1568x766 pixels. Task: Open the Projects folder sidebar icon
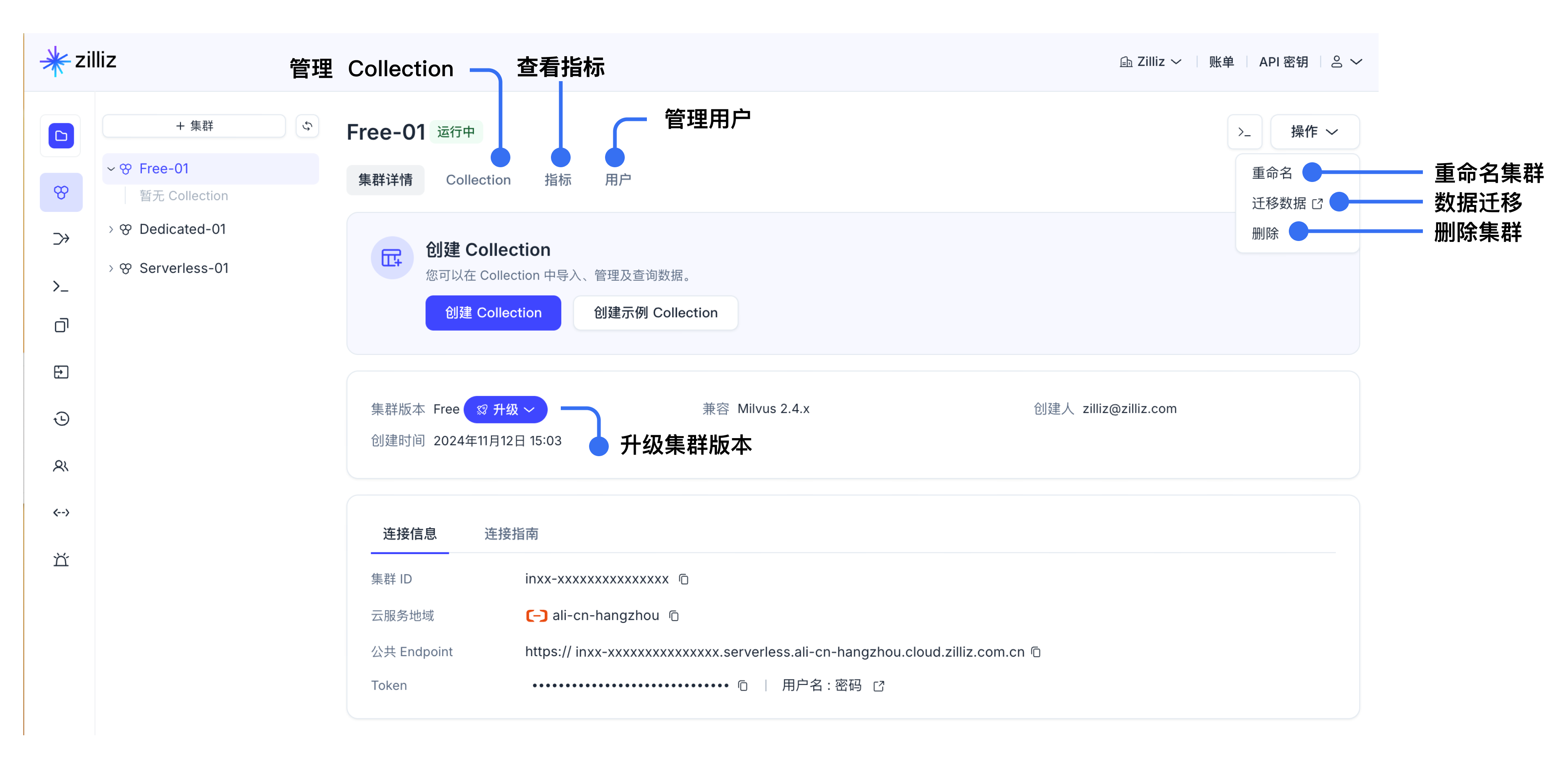click(61, 136)
